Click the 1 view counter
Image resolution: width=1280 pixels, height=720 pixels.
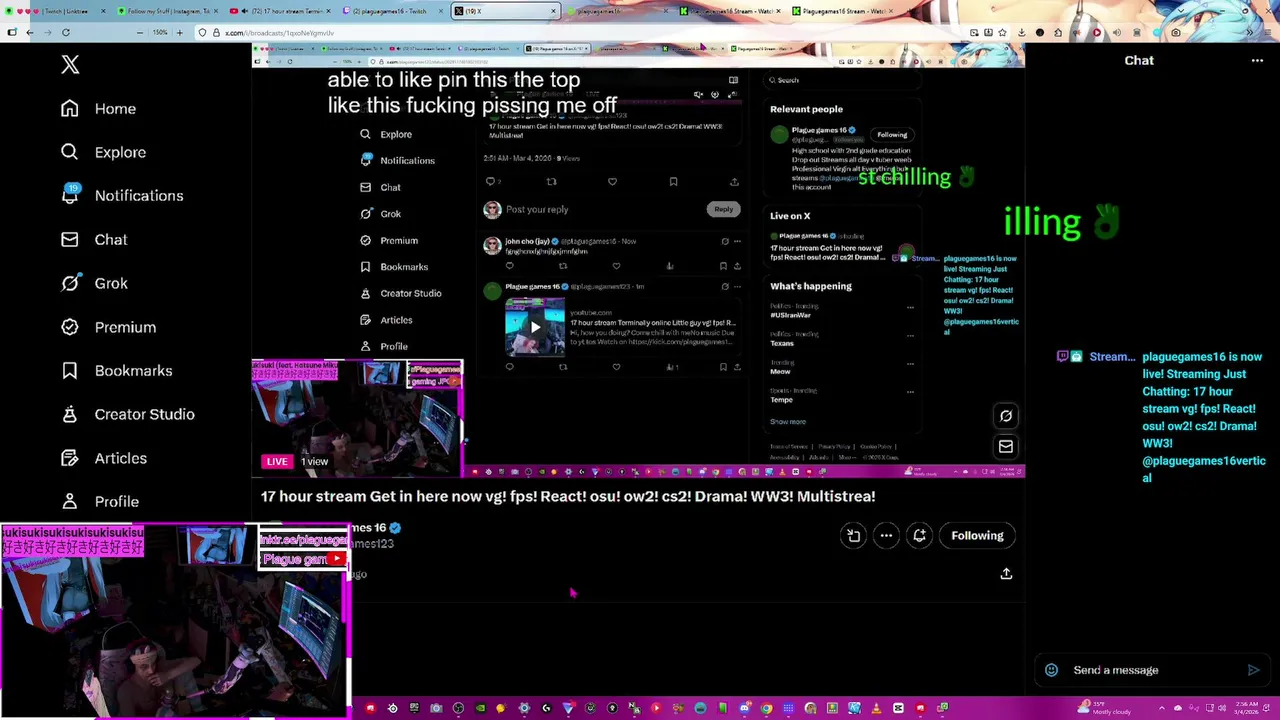314,462
